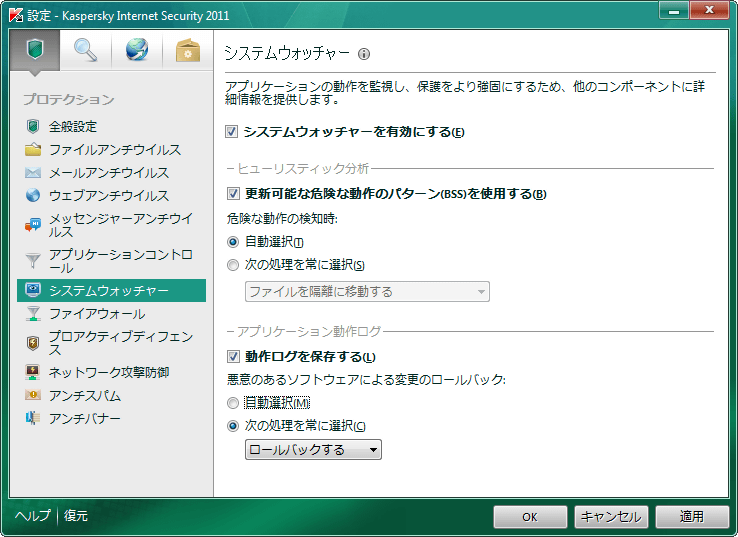Click the アンチバナー icon

point(33,418)
